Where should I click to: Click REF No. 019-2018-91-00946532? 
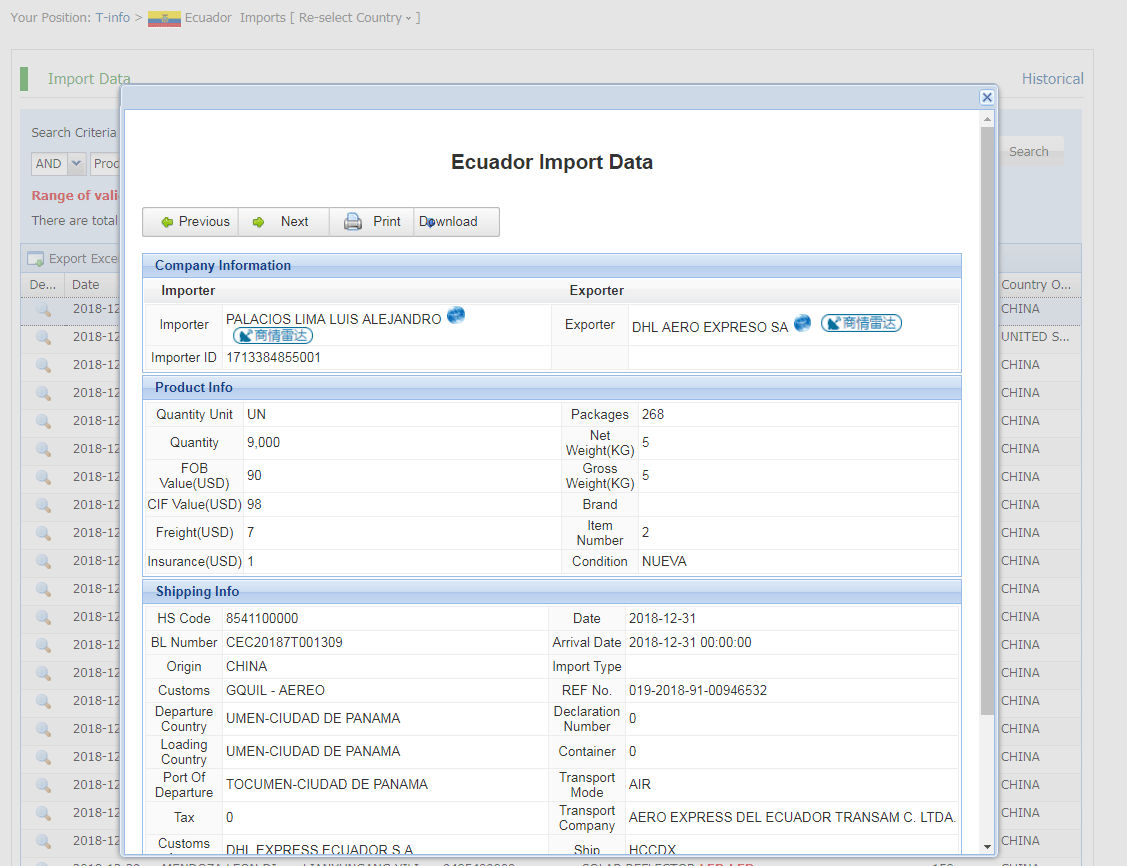tap(697, 691)
